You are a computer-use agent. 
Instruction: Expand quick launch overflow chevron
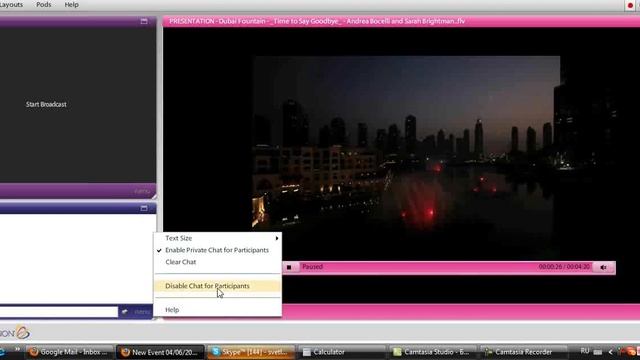[x=17, y=349]
